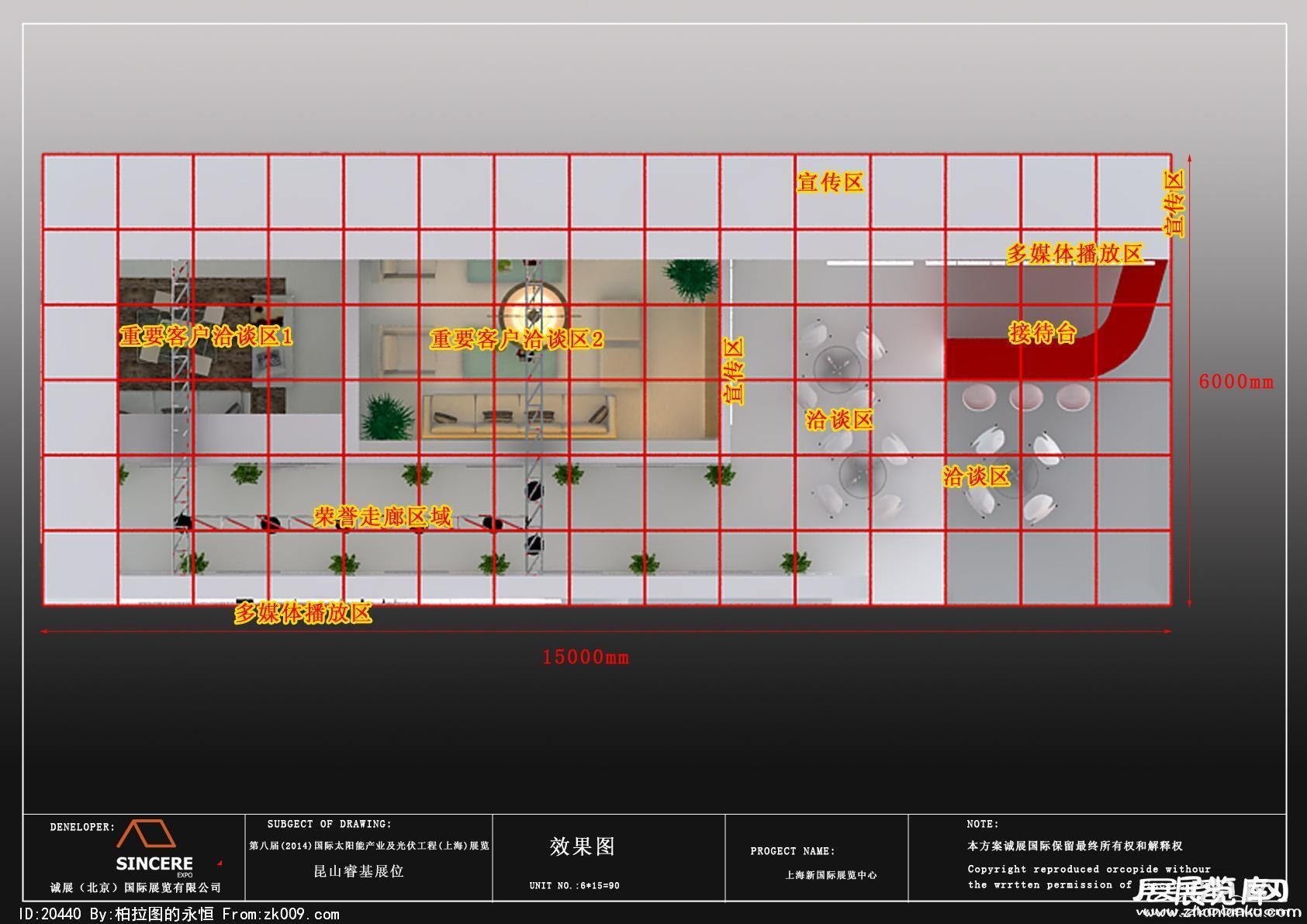This screenshot has width=1307, height=924.
Task: Click the ID:20440 source caption
Action: click(x=179, y=914)
